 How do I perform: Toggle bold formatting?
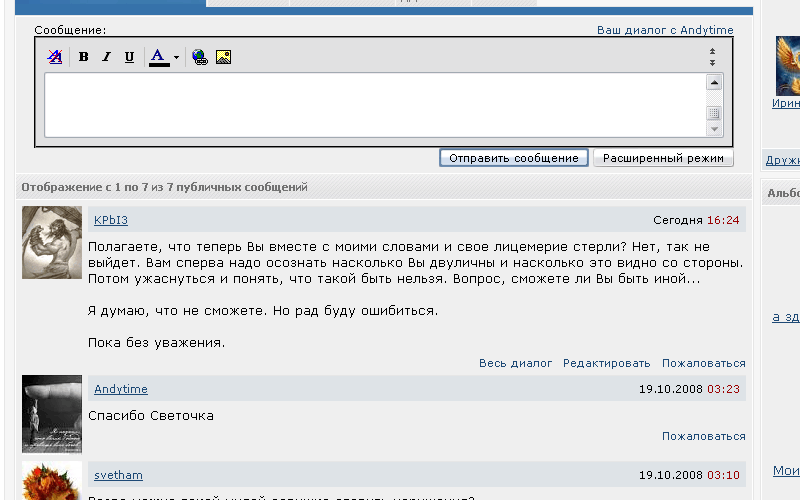84,57
